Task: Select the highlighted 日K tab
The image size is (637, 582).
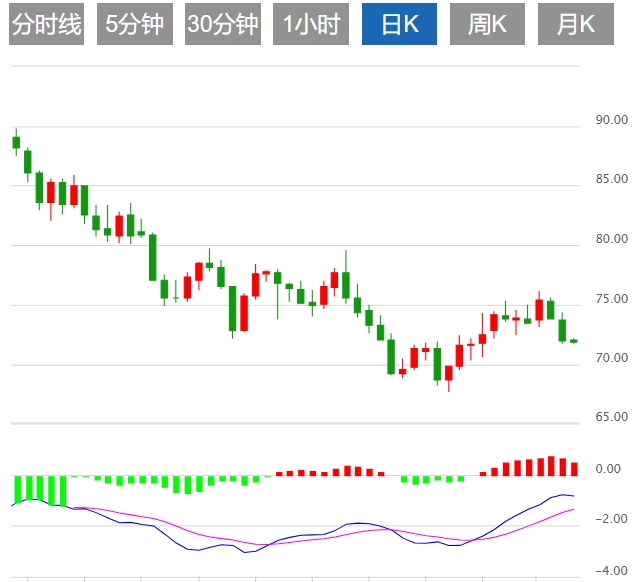Action: (399, 25)
